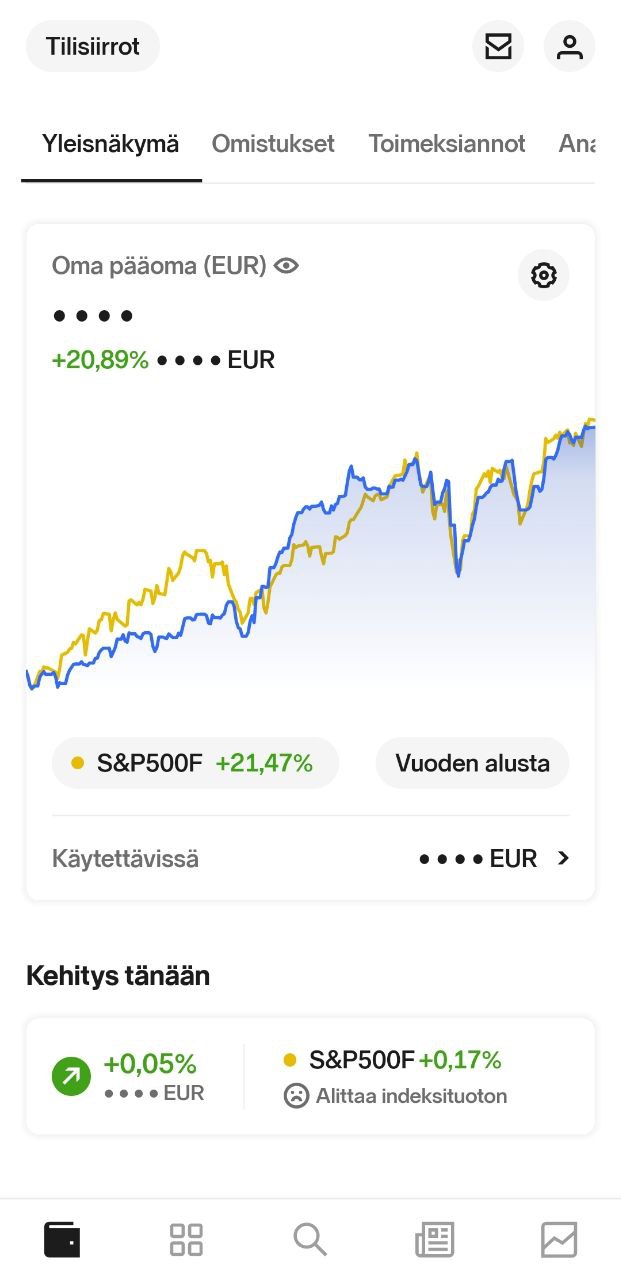The image size is (621, 1280).
Task: Open chart settings via the gear icon
Action: pos(542,274)
